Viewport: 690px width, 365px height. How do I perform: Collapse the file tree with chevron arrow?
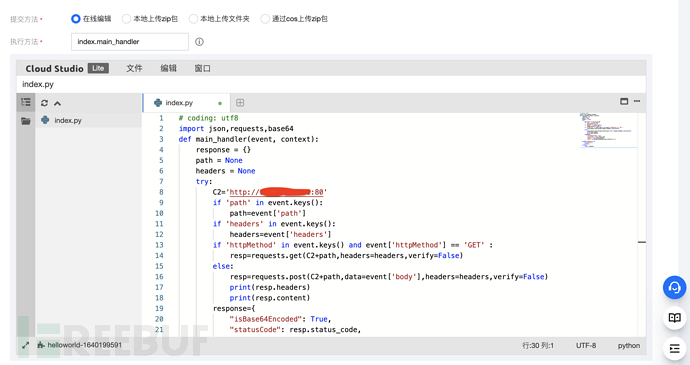57,103
